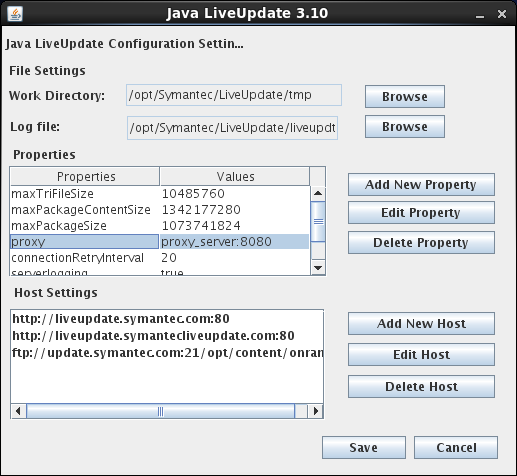Focus the Work Directory path field
517x476 pixels.
click(x=234, y=95)
